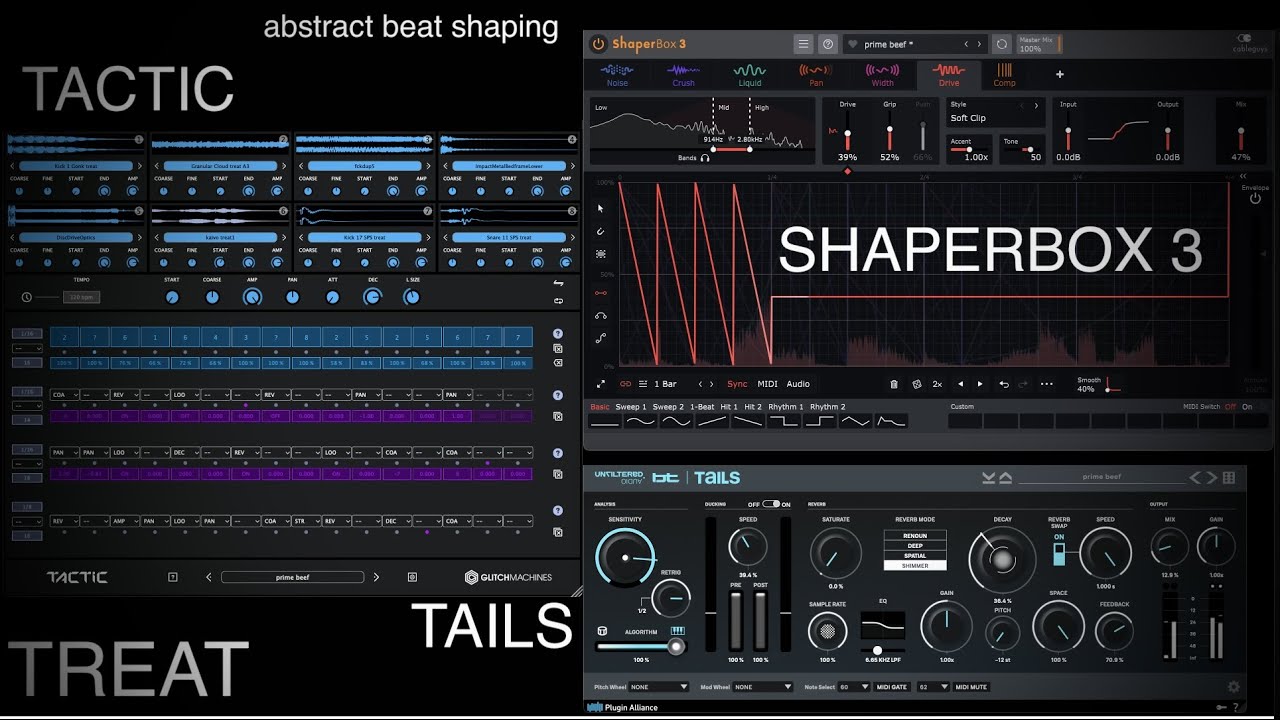Viewport: 1280px width, 720px height.
Task: Open first COA effect dropdown in Tactic
Action: pyautogui.click(x=64, y=395)
